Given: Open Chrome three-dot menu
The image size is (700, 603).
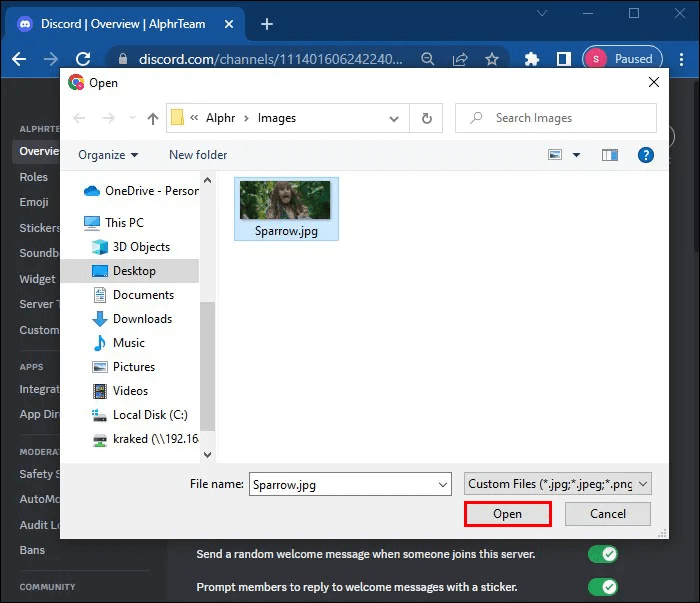Looking at the screenshot, I should 681,59.
